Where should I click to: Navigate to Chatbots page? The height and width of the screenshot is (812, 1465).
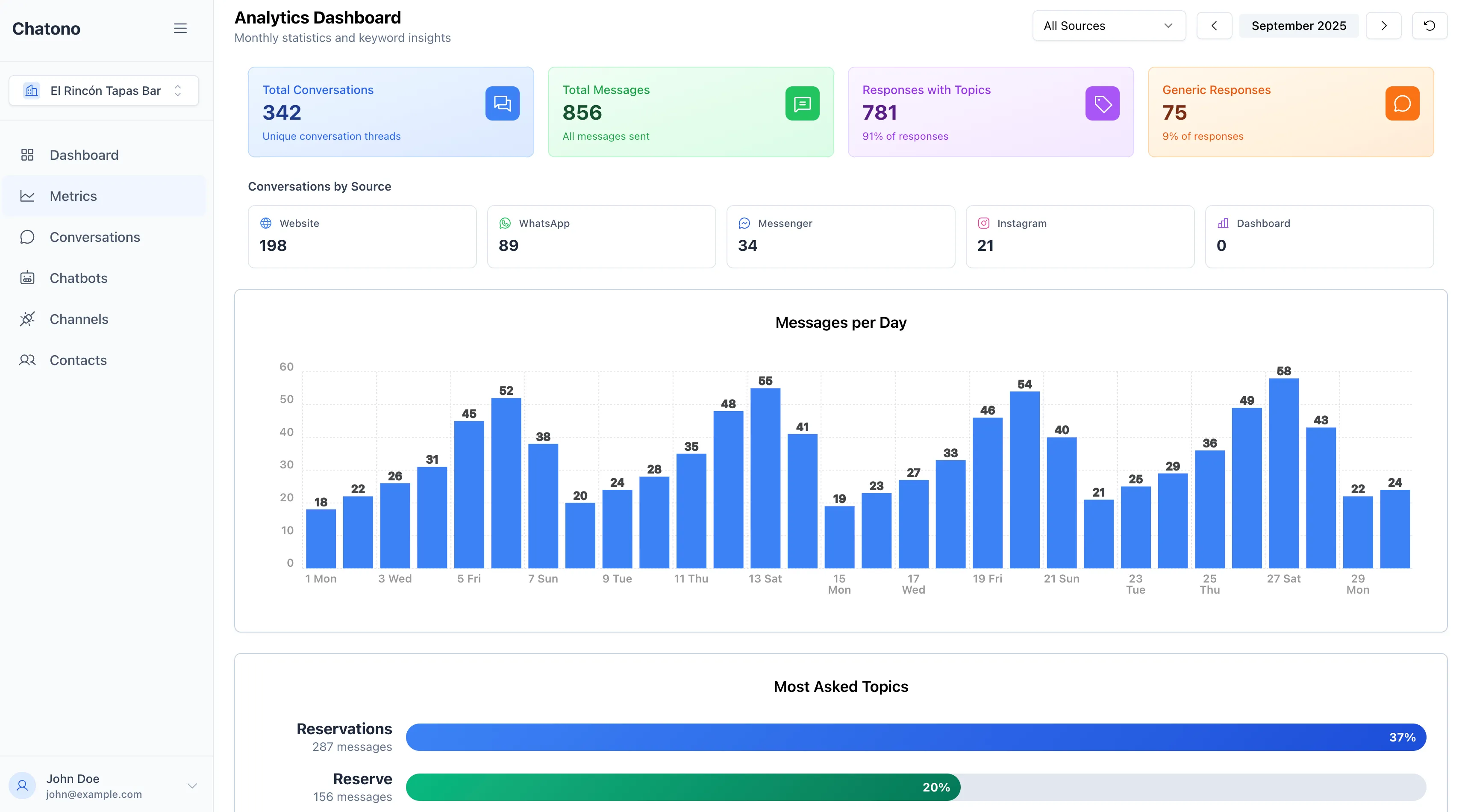point(79,278)
